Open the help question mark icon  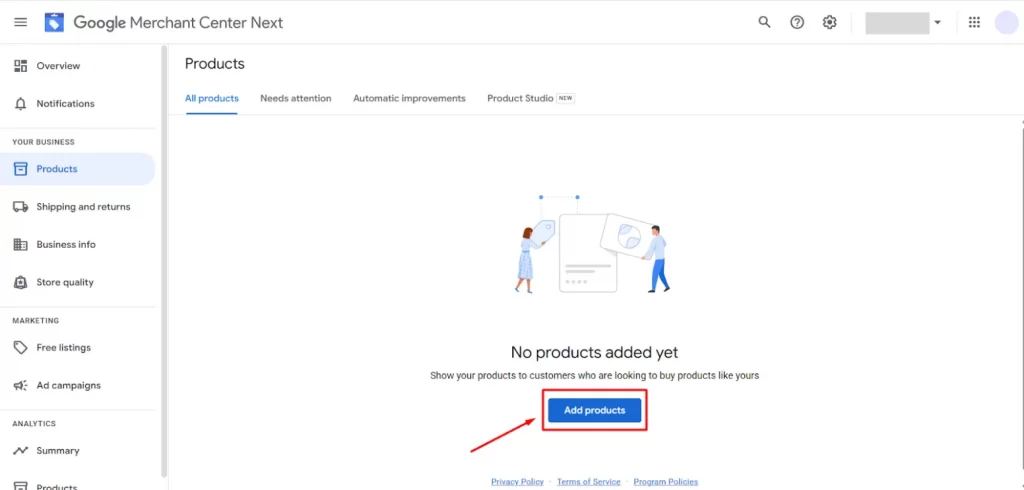click(797, 22)
